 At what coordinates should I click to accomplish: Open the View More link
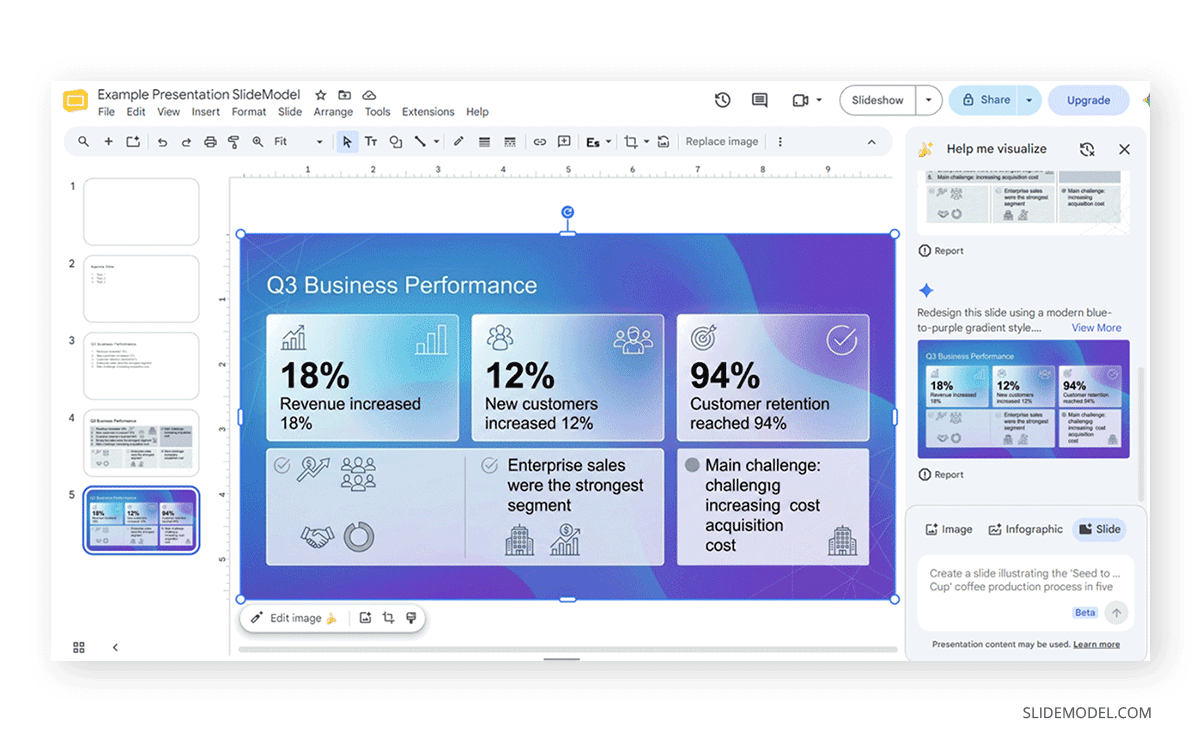(1096, 328)
